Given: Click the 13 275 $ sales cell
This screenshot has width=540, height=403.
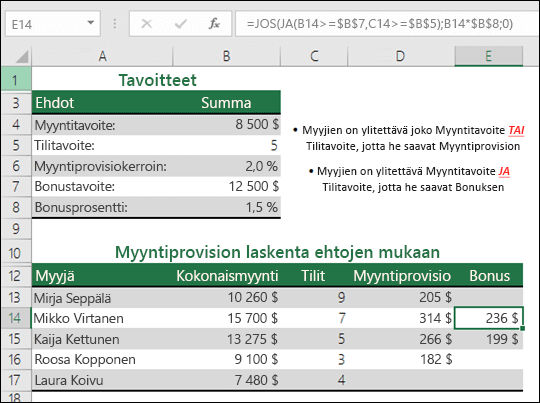Looking at the screenshot, I should point(227,339).
